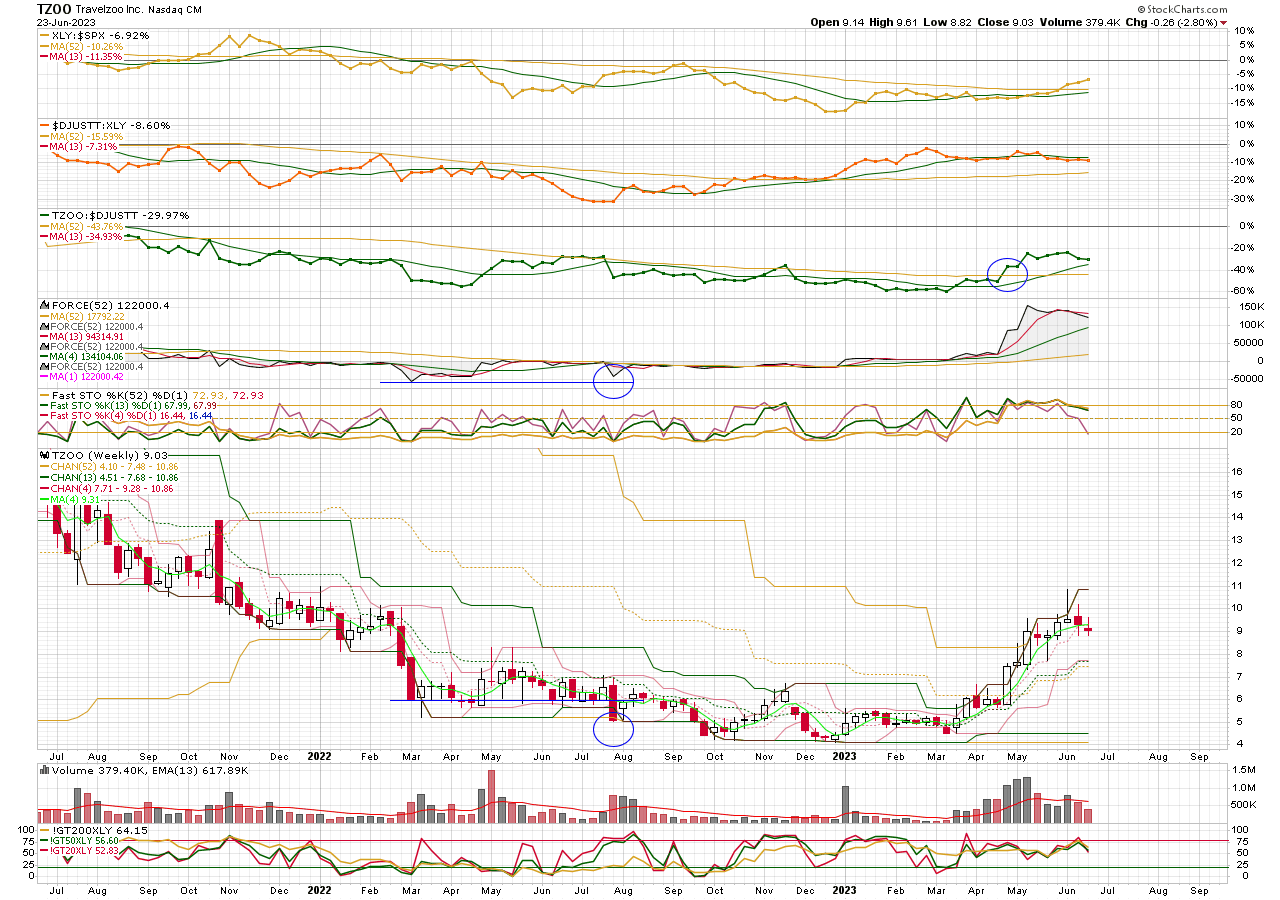The height and width of the screenshot is (900, 1280).
Task: Select the TZOO ticker symbol in header
Action: [x=55, y=8]
